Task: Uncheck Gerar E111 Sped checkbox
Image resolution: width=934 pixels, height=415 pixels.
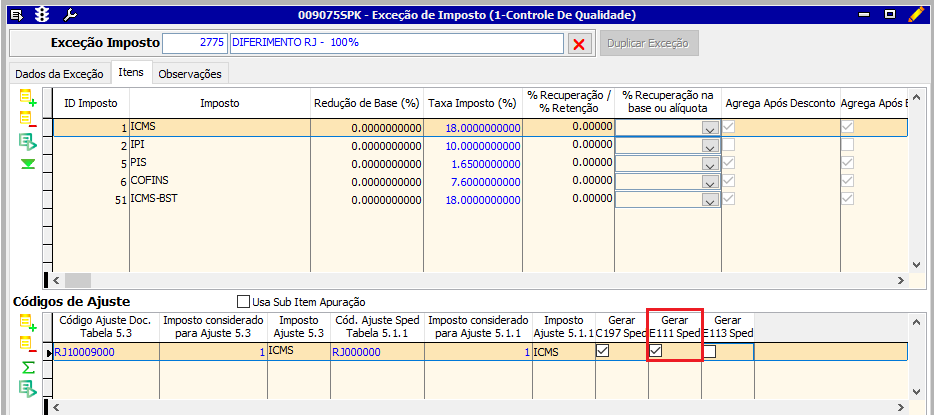Action: coord(655,352)
